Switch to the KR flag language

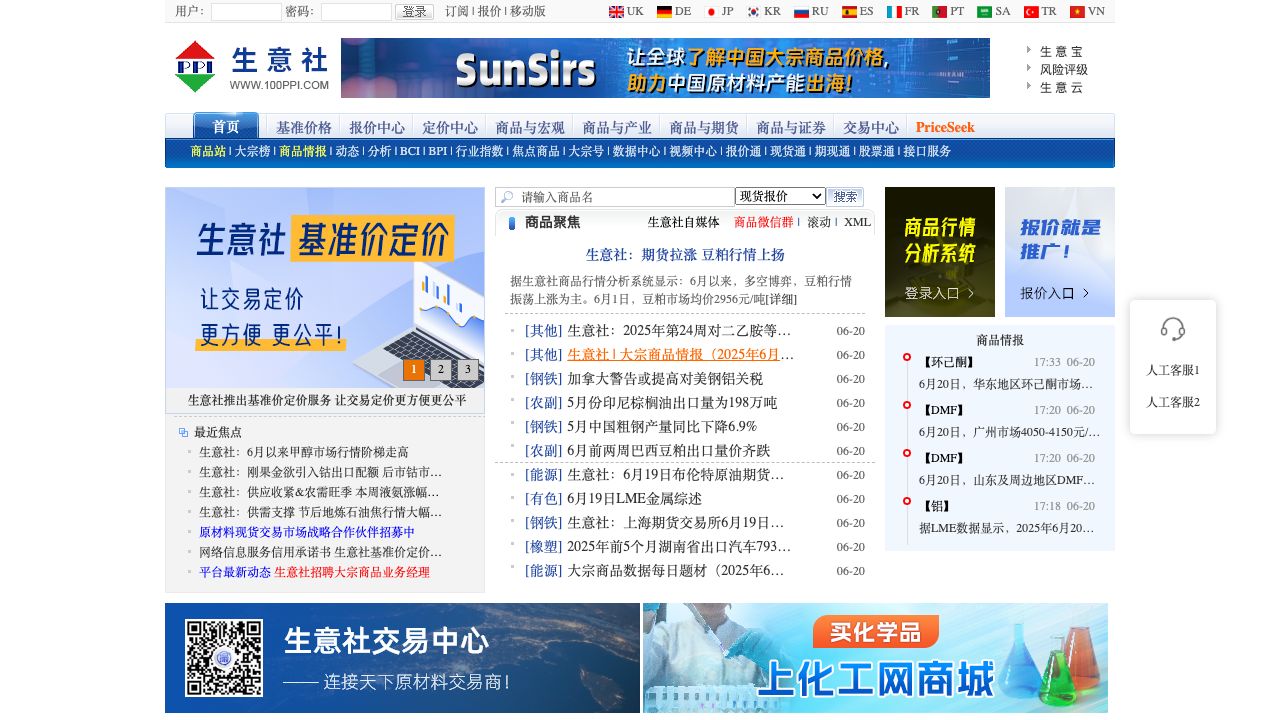click(754, 12)
